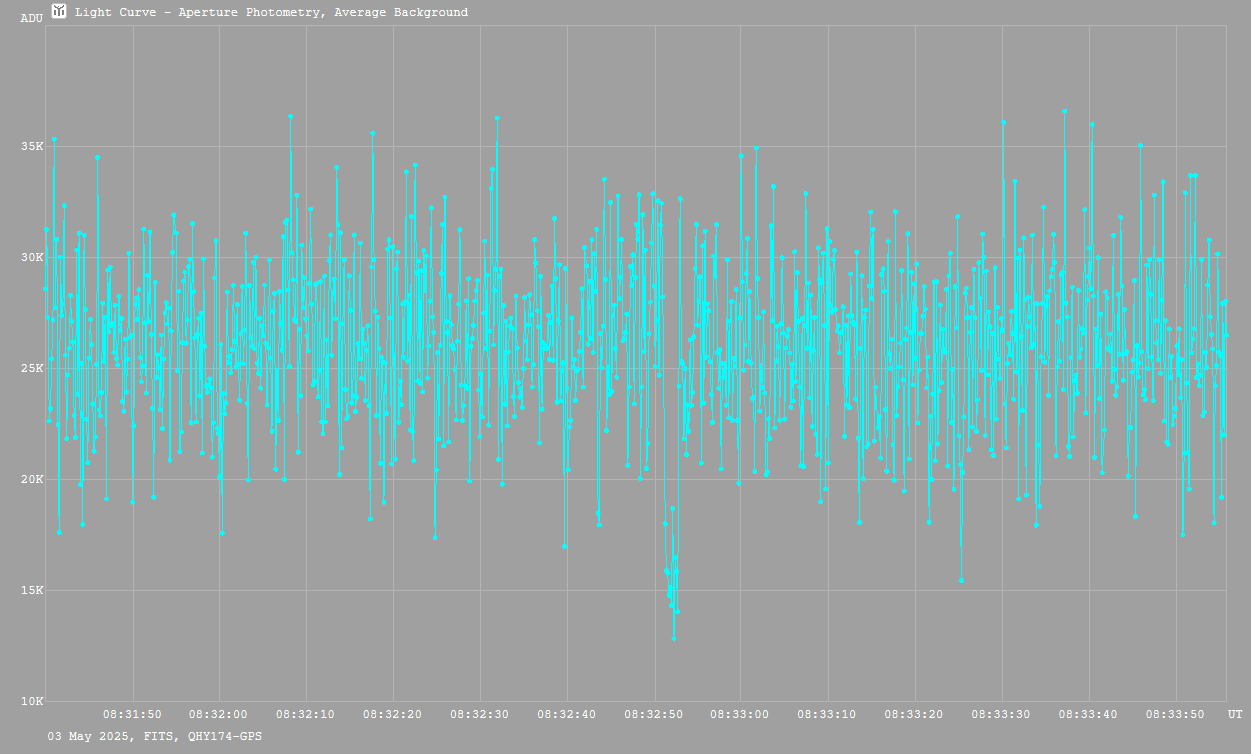Click the Light Curve chart title text
This screenshot has height=754, width=1251.
tap(271, 13)
